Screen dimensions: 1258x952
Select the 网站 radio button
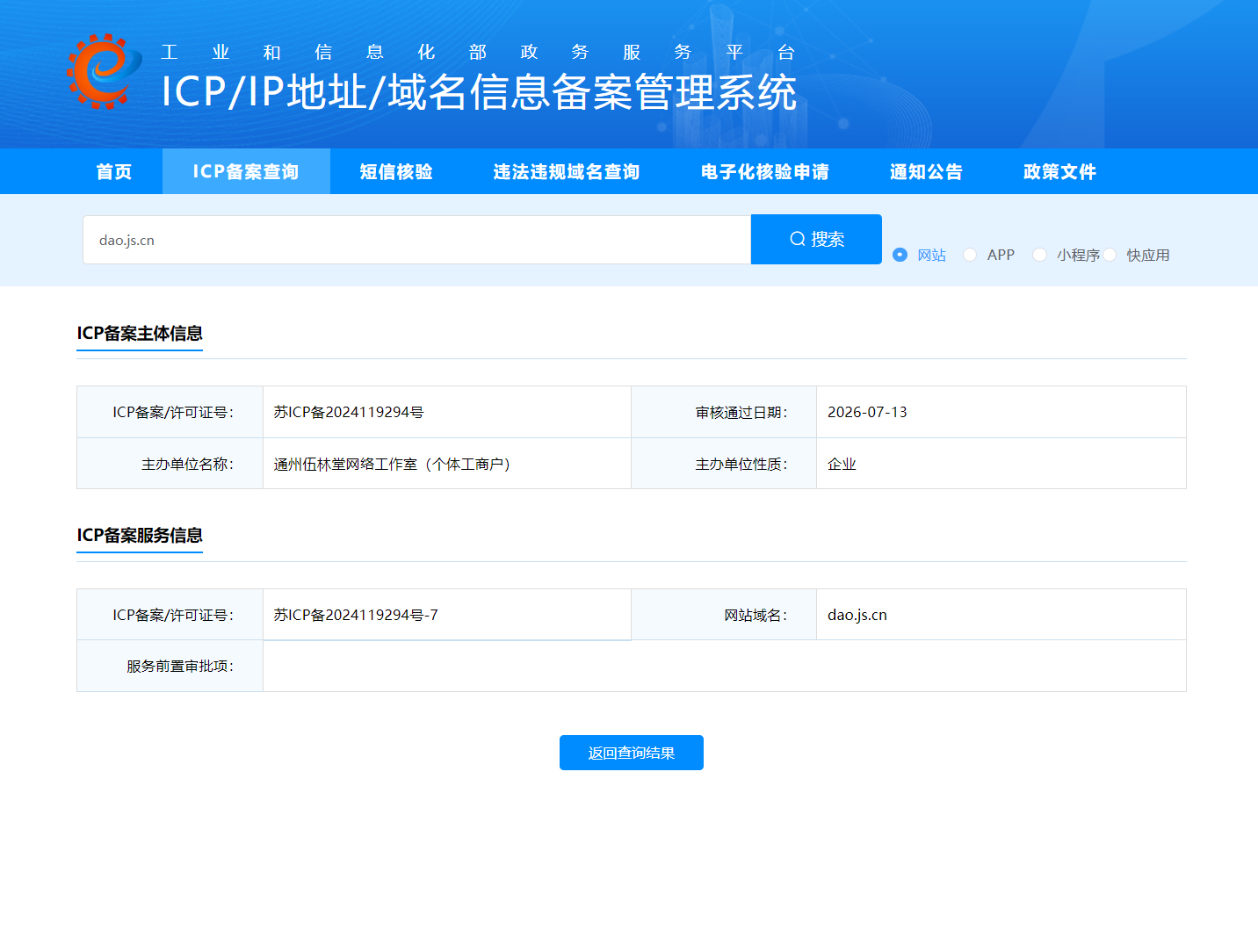(900, 255)
